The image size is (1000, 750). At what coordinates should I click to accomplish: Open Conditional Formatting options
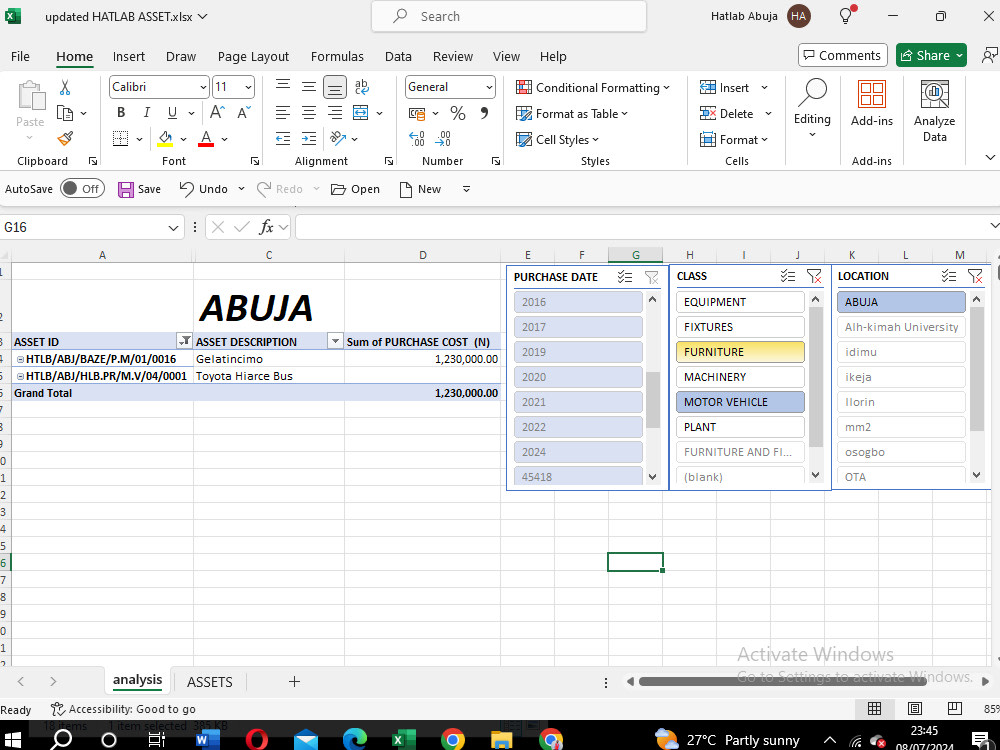click(x=594, y=87)
